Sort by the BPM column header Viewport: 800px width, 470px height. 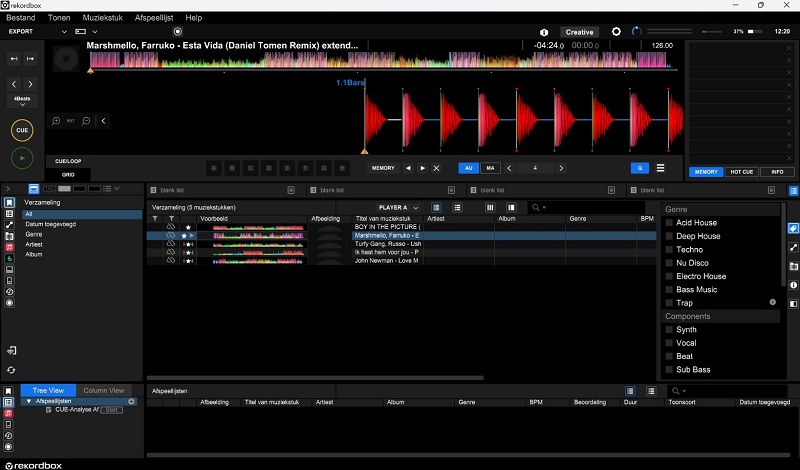[x=647, y=218]
